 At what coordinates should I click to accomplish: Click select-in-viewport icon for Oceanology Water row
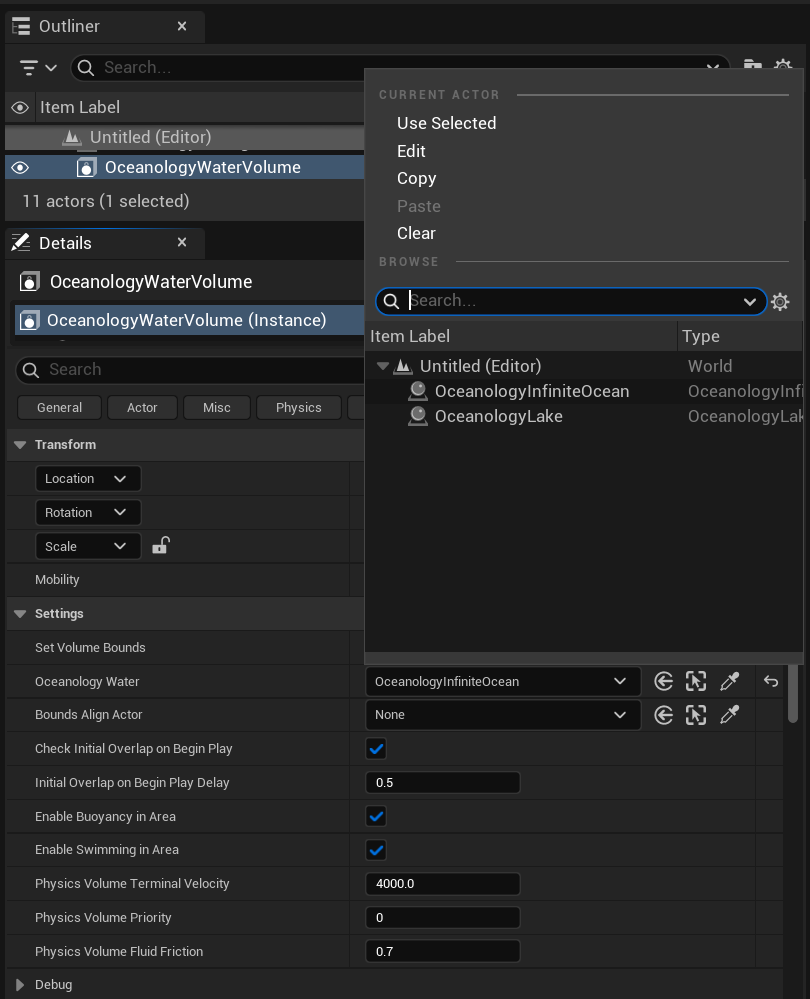(696, 681)
